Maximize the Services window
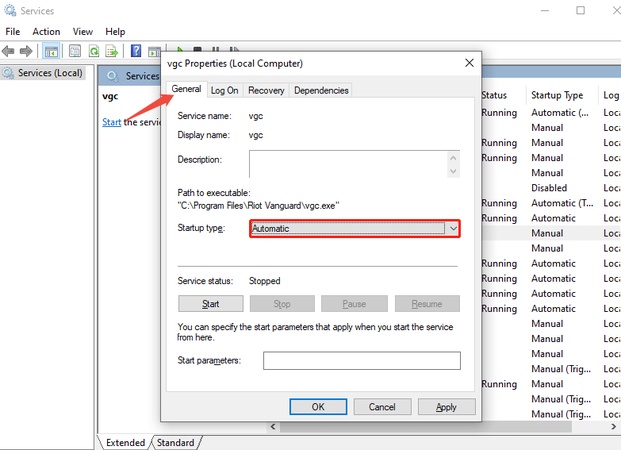 580,10
